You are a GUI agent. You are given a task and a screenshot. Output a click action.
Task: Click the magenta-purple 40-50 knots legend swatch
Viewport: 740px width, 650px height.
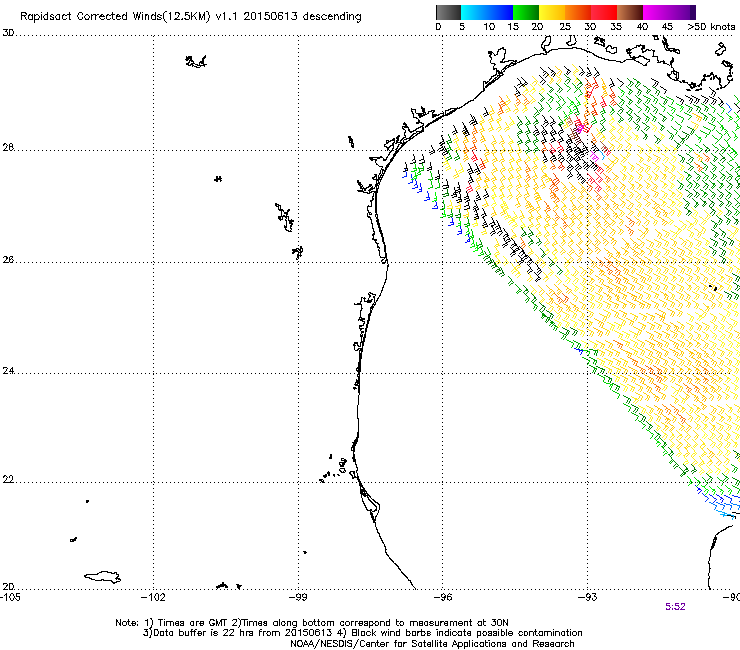point(669,12)
